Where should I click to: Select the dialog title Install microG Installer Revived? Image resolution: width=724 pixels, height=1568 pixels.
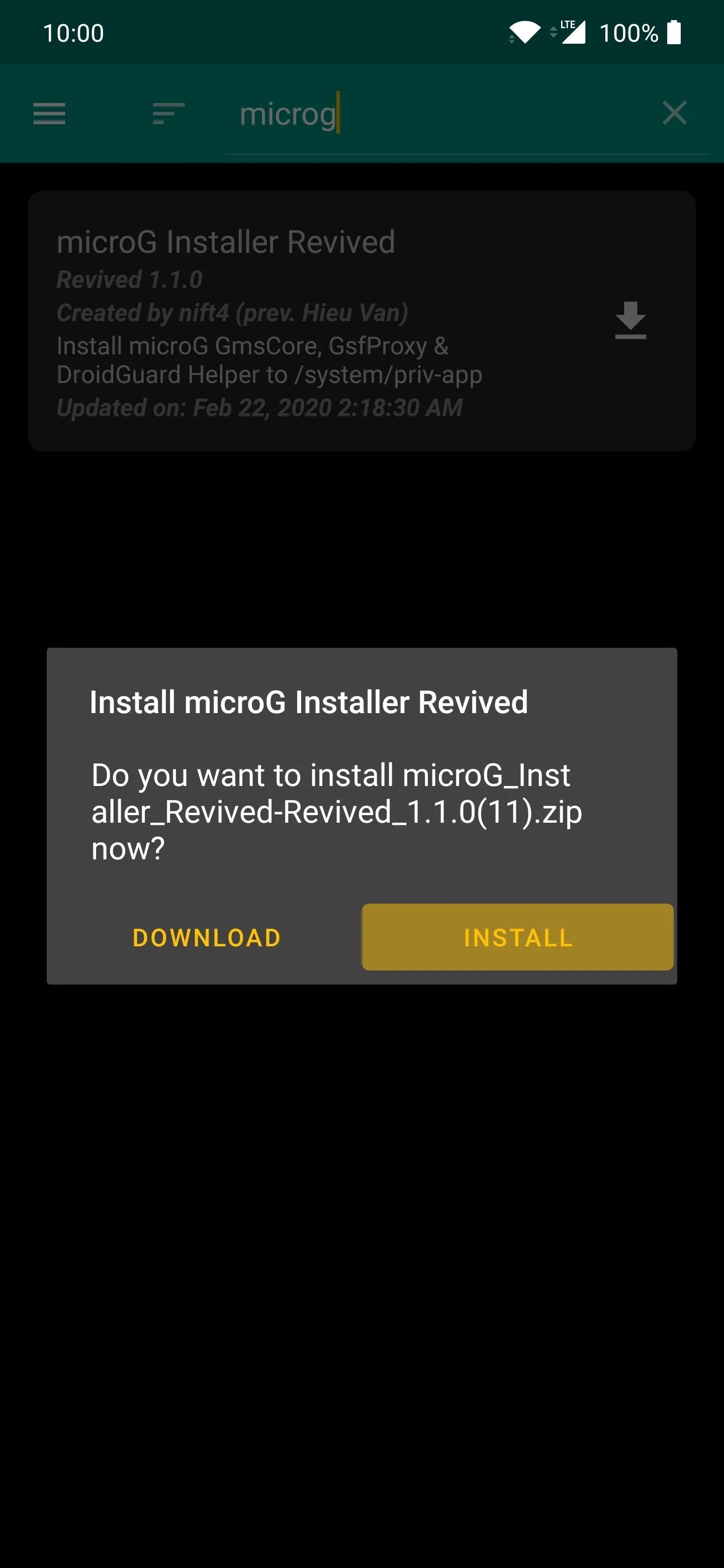click(x=309, y=702)
